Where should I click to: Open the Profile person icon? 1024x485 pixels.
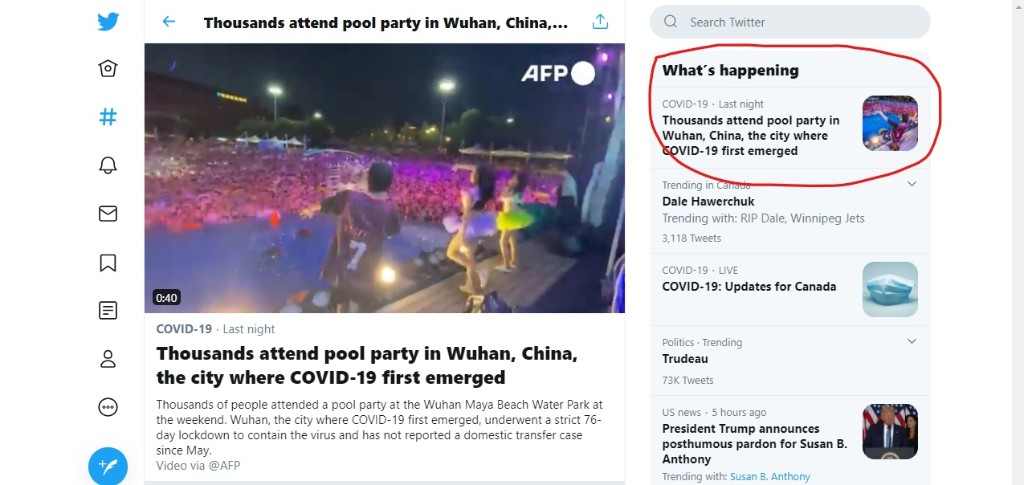(x=108, y=359)
